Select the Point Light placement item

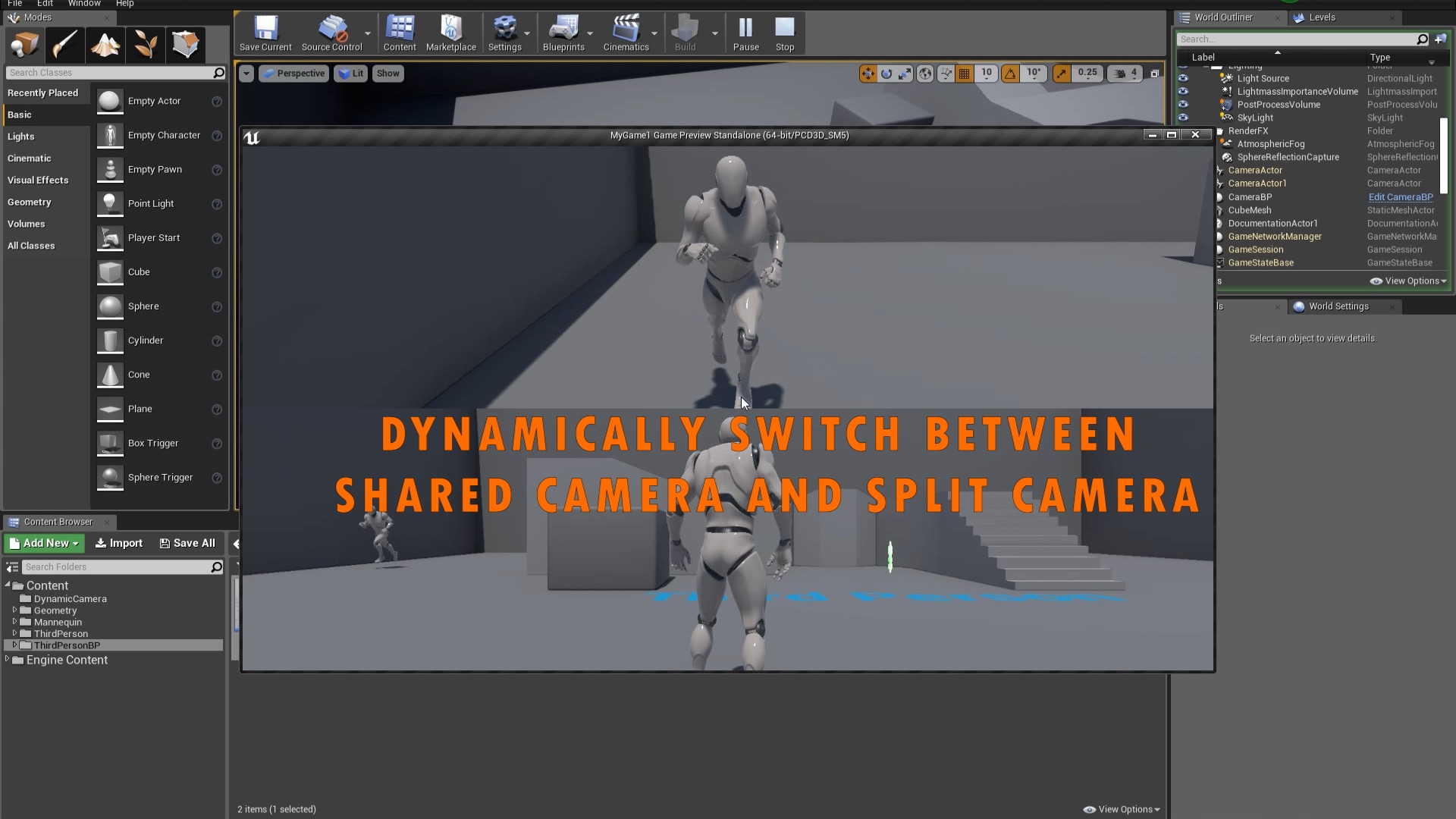click(151, 203)
